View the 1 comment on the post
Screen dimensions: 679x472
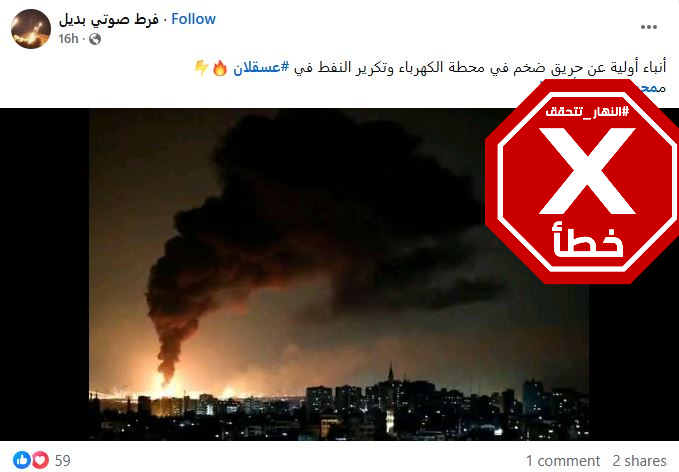(x=563, y=461)
